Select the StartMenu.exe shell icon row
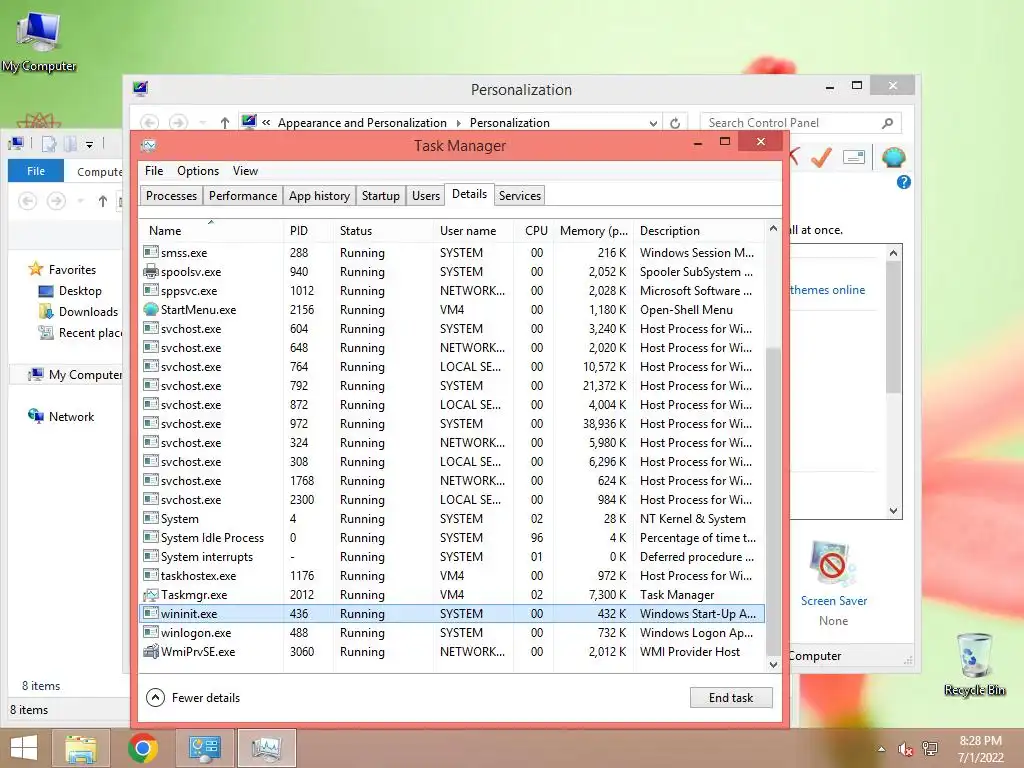1024x768 pixels. (x=151, y=310)
